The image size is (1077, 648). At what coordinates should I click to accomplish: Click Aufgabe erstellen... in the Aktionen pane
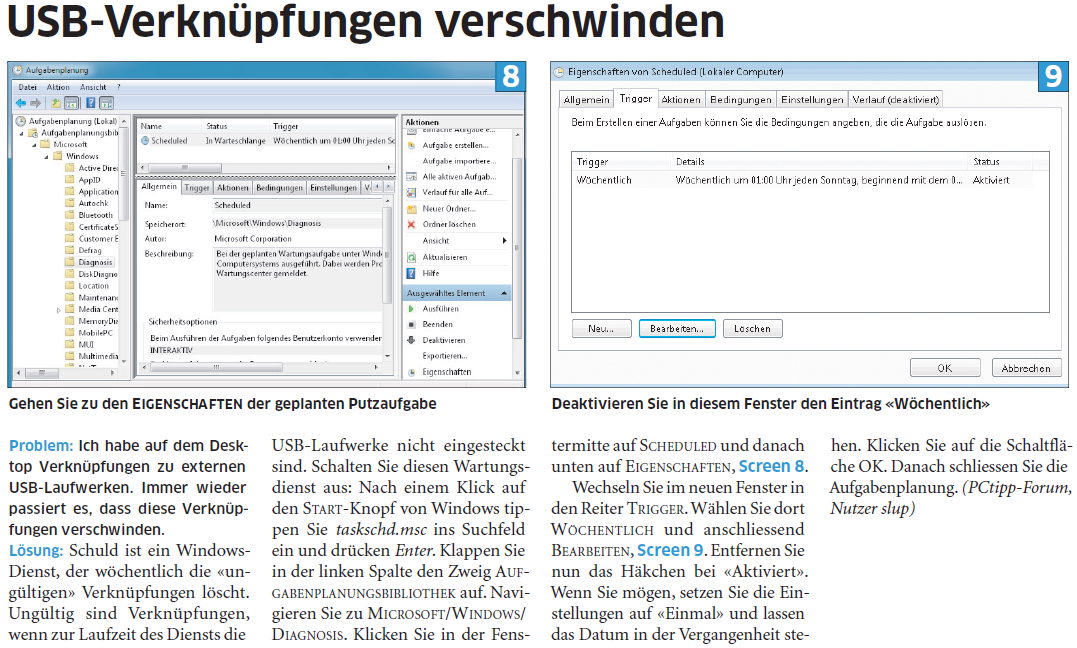455,146
